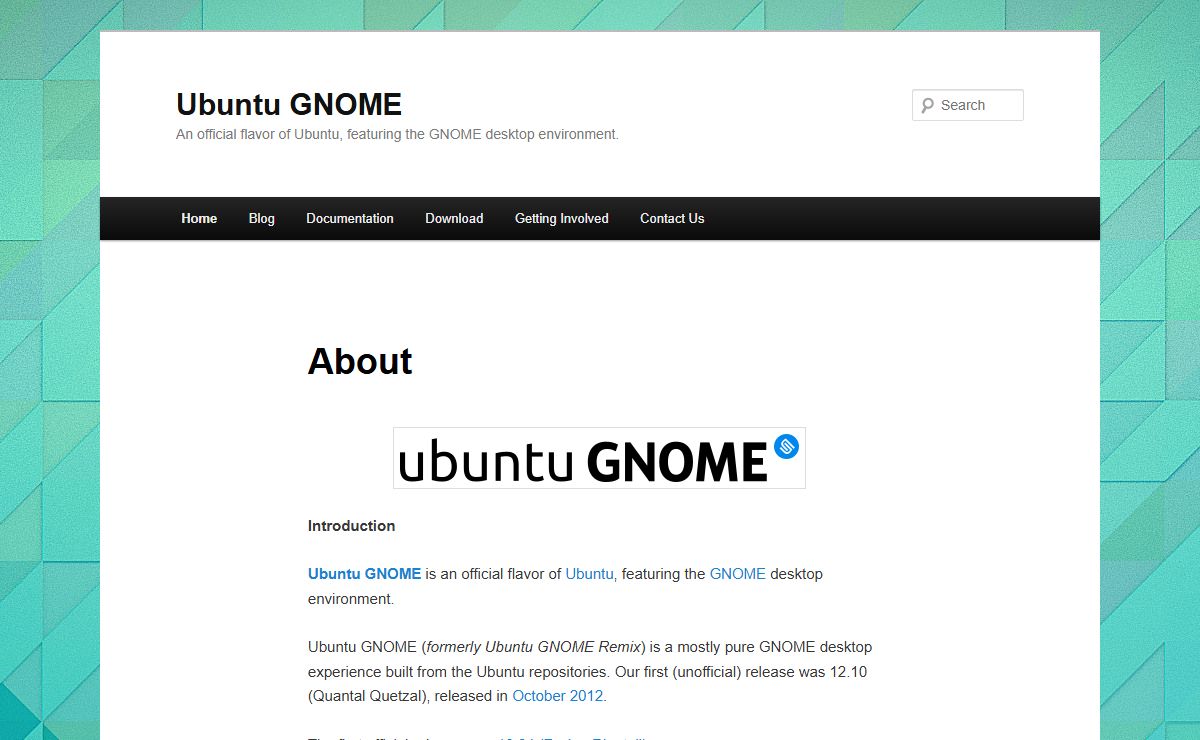Click the ubuntu GNOME logo image
The width and height of the screenshot is (1200, 740).
tap(598, 459)
